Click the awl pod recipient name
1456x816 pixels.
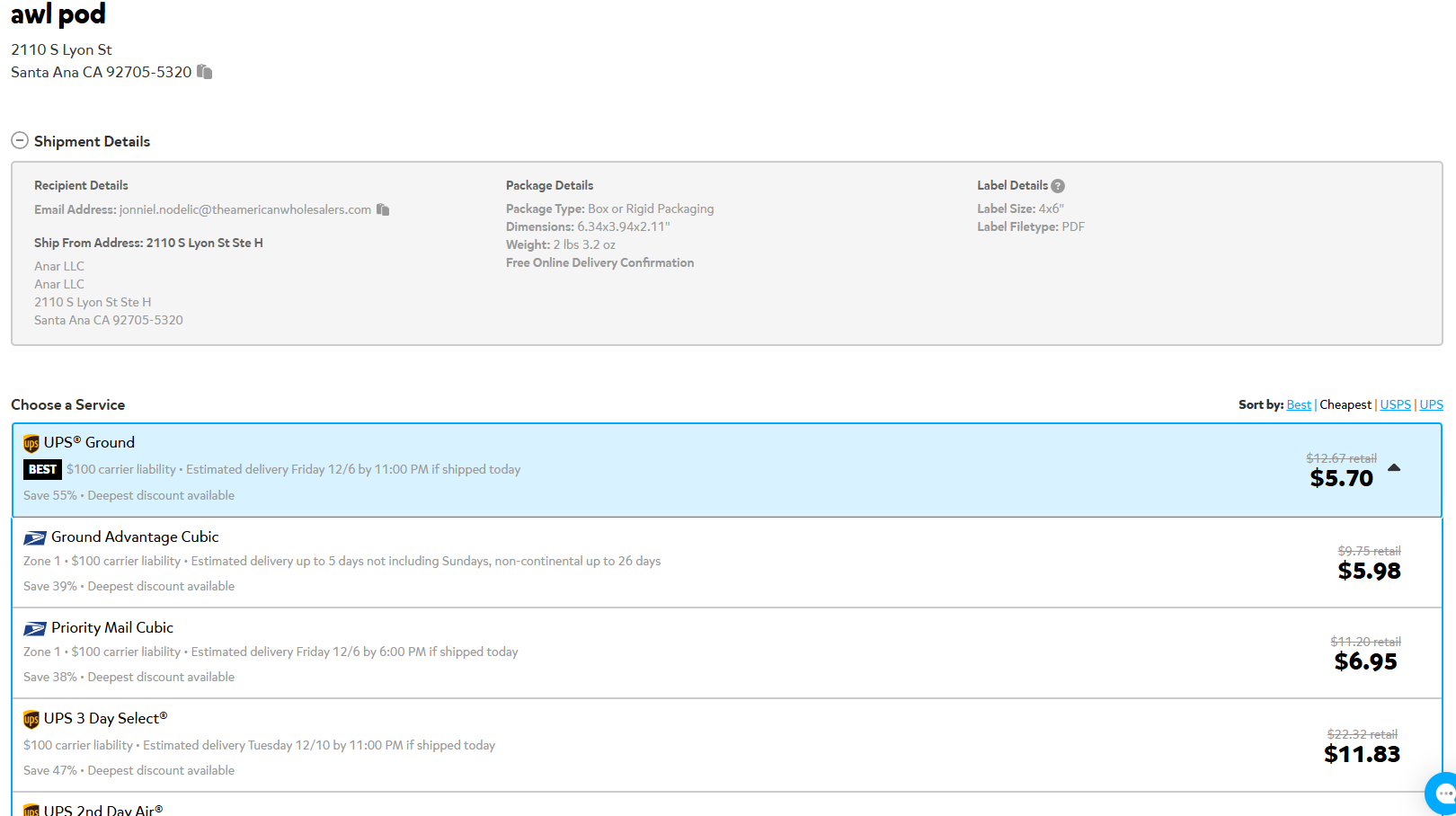click(x=58, y=13)
